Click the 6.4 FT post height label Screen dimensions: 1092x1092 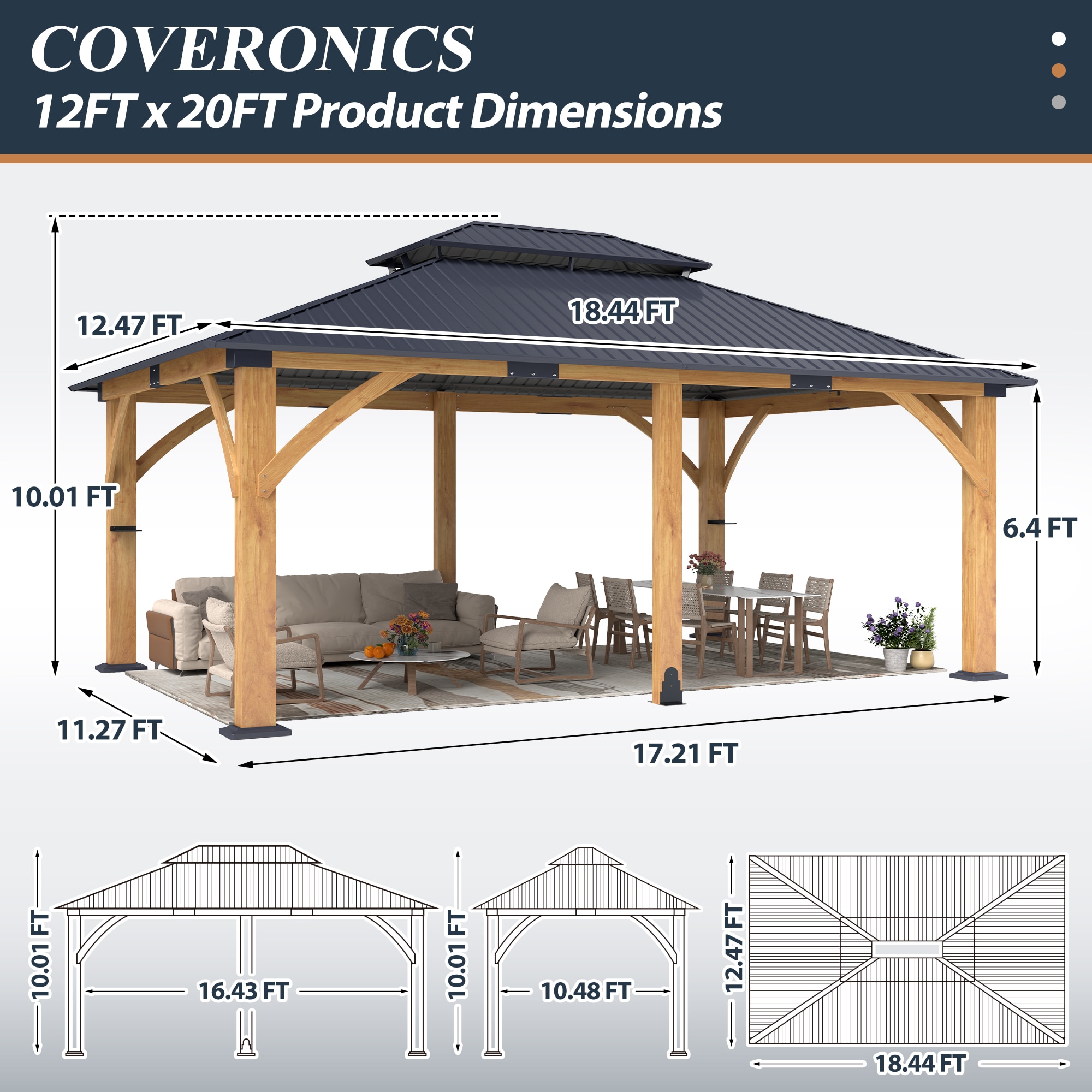click(1039, 528)
